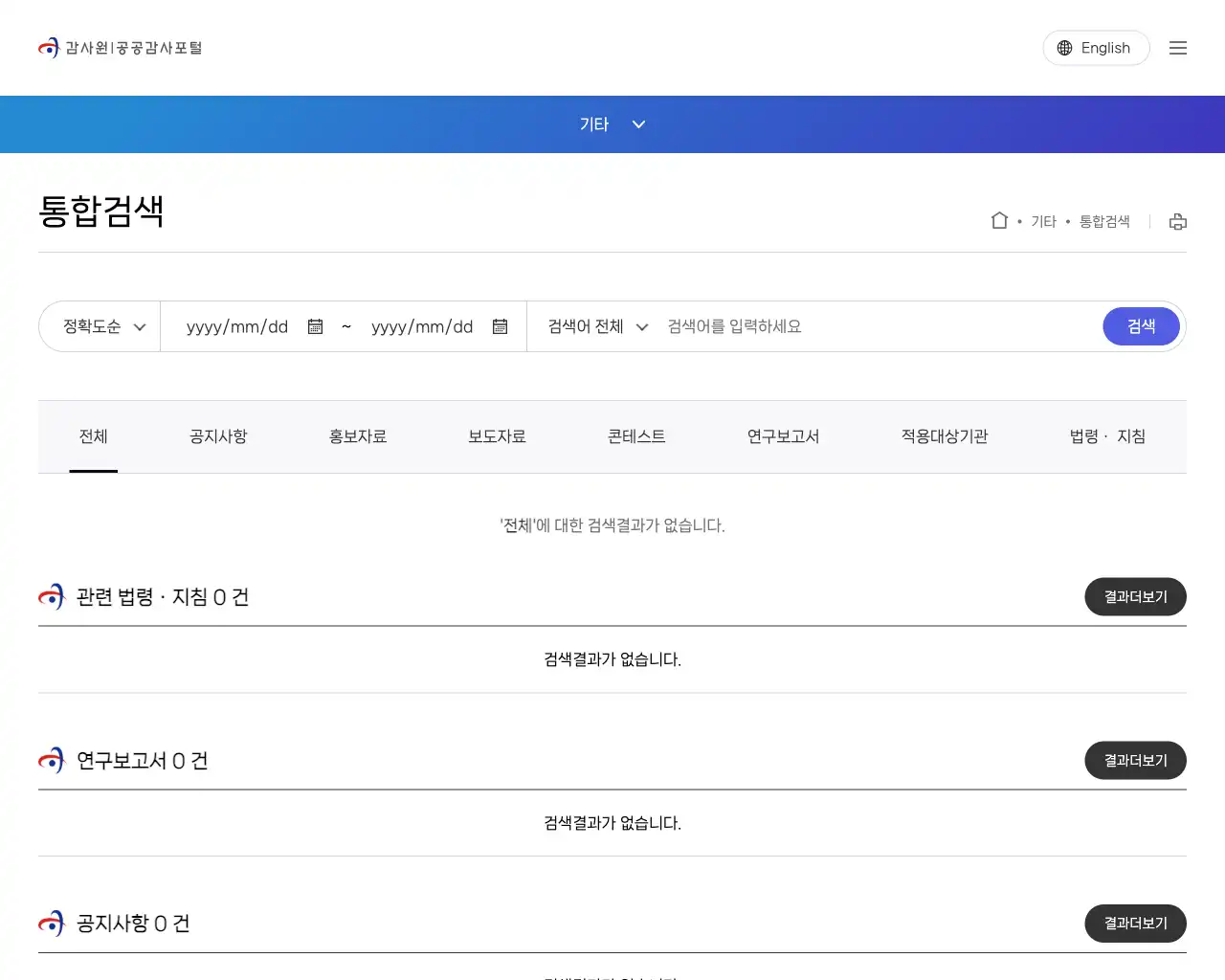Switch to the 공지사항 tab
1225x980 pixels.
[x=218, y=436]
